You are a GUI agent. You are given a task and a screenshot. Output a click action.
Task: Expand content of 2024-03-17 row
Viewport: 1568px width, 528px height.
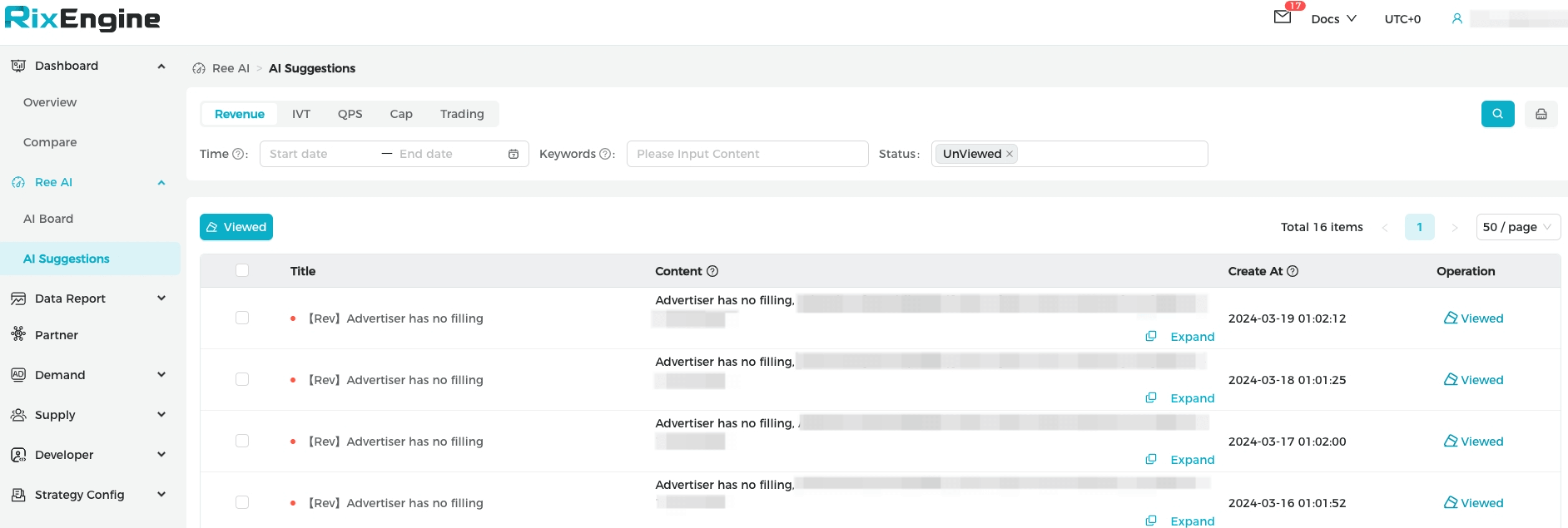point(1192,459)
